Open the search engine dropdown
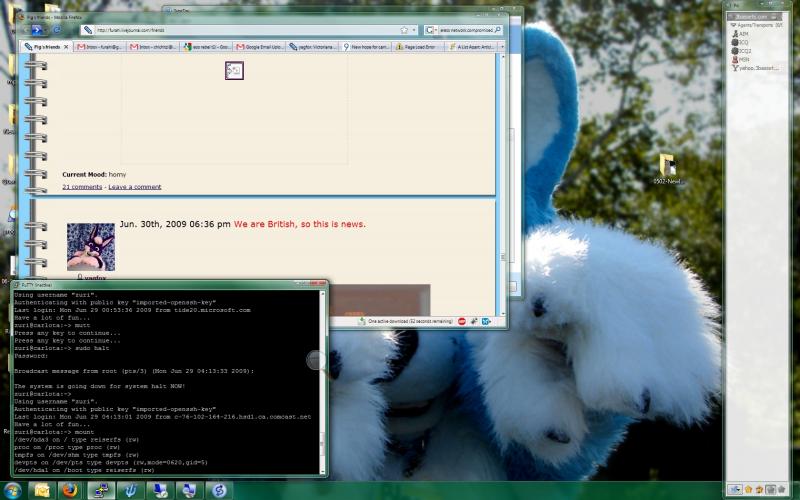This screenshot has width=800, height=500. [x=431, y=30]
